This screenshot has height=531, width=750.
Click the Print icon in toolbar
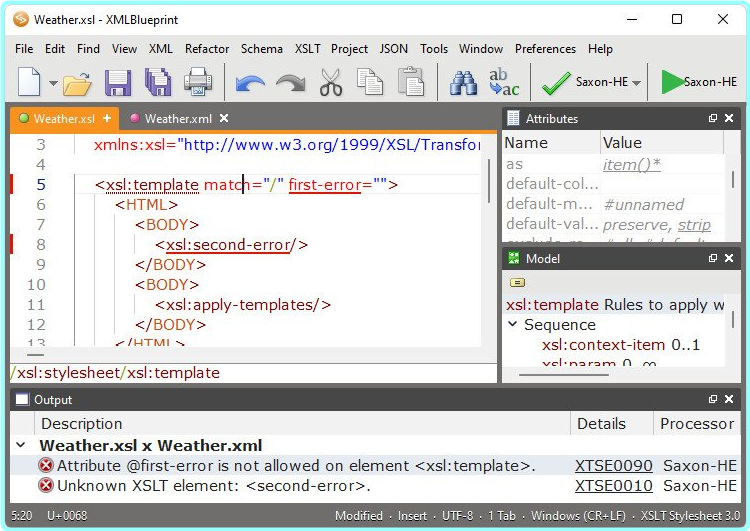click(197, 82)
